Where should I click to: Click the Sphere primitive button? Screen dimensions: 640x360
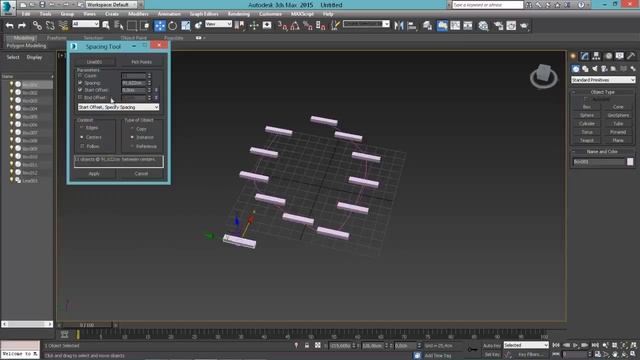(x=587, y=116)
